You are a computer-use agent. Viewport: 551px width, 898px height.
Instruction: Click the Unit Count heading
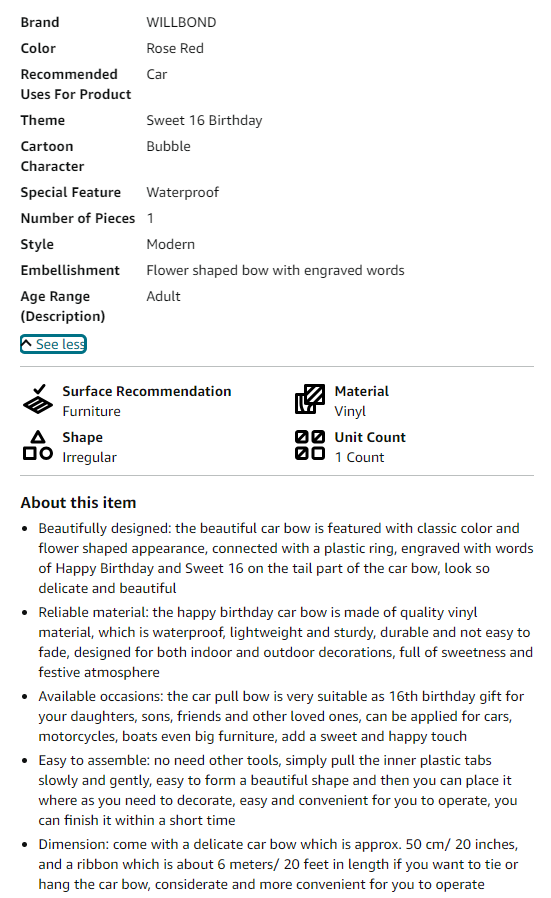pyautogui.click(x=370, y=437)
